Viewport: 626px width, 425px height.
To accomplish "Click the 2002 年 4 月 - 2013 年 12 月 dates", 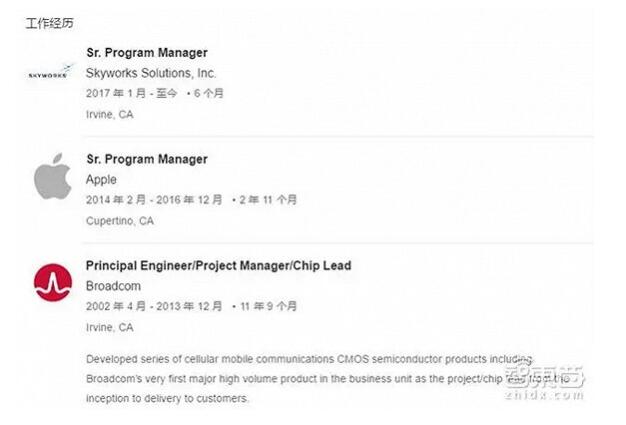I will pyautogui.click(x=154, y=306).
